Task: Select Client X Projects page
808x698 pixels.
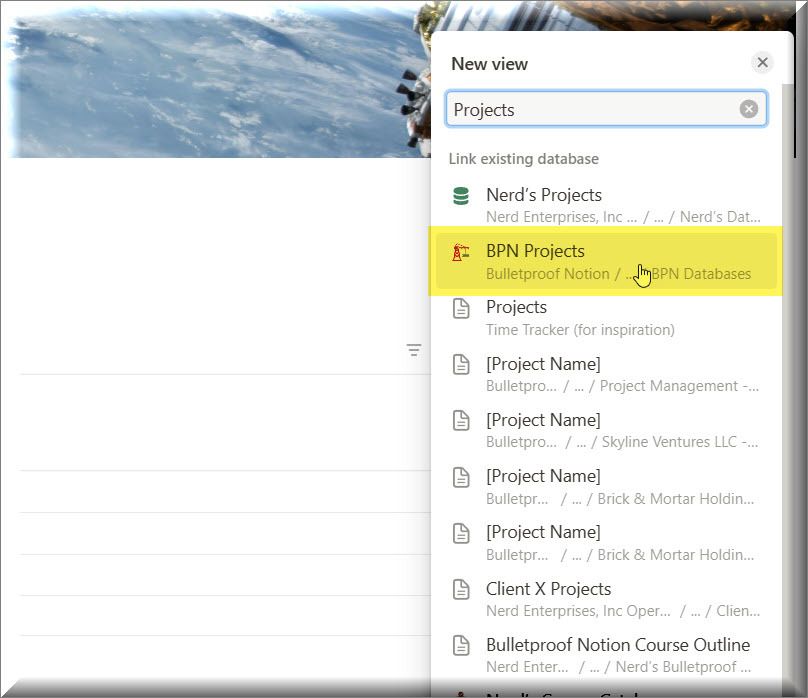Action: (x=606, y=599)
